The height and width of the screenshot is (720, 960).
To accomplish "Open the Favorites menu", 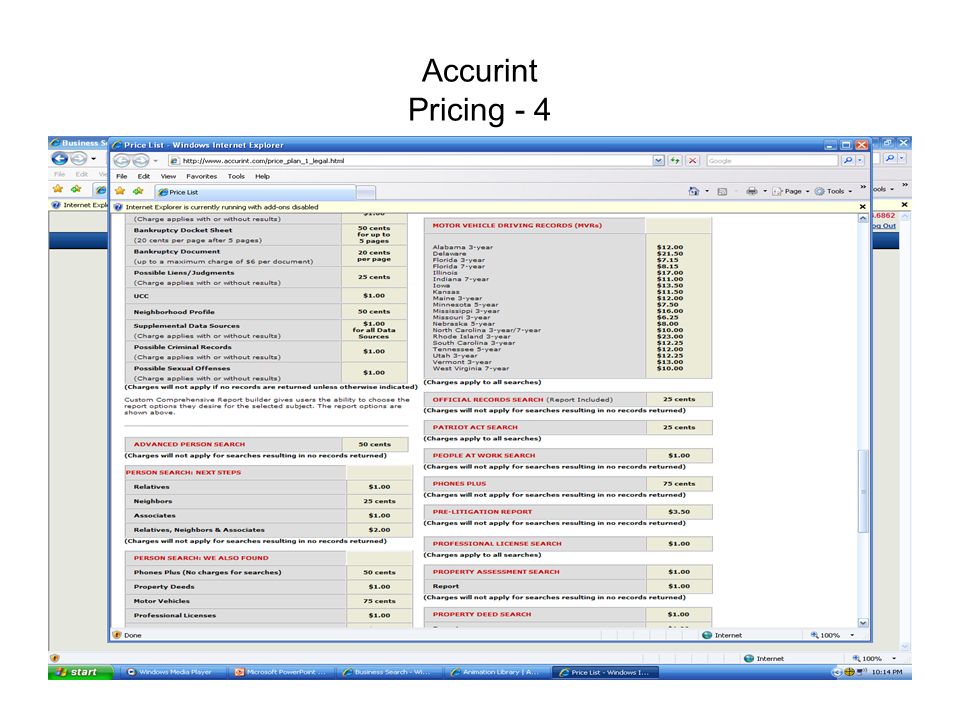I will [x=201, y=176].
